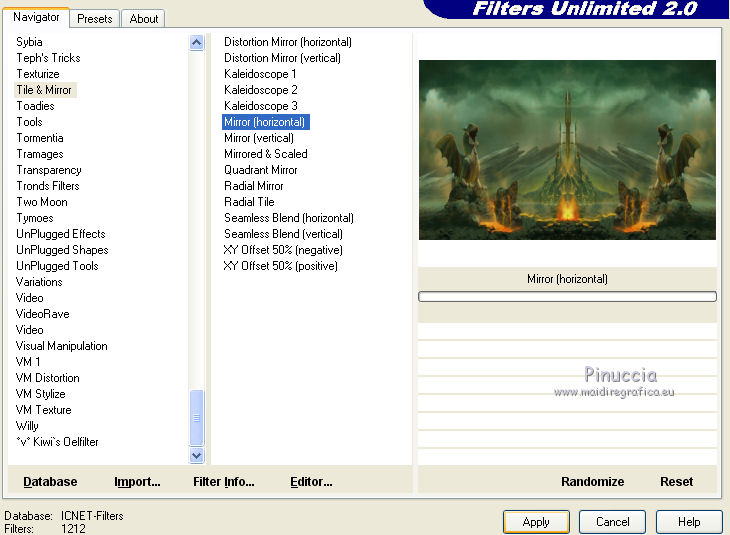Select the VM Texture category
This screenshot has height=535, width=730.
(44, 410)
